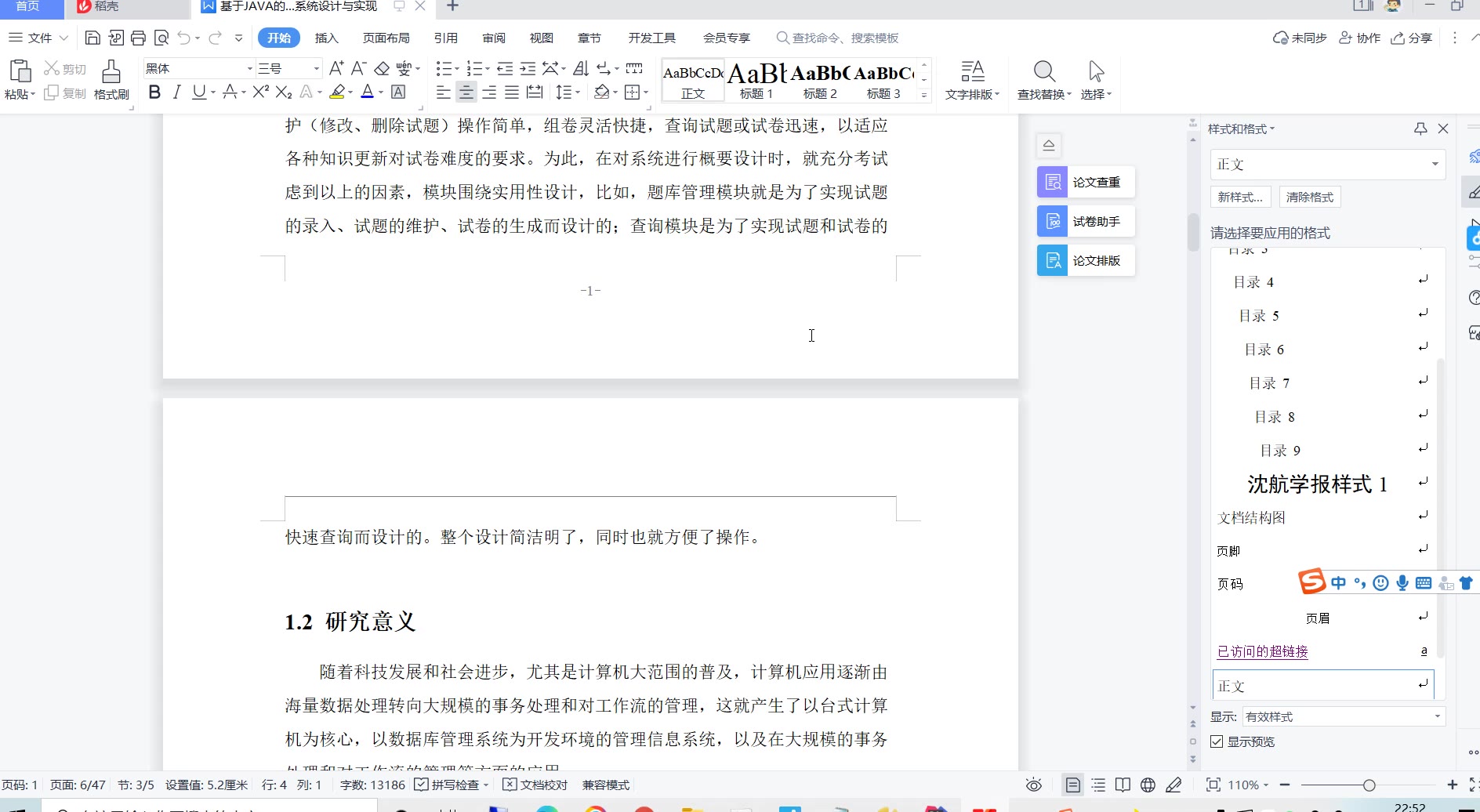The width and height of the screenshot is (1480, 812).
Task: Open the 页面布局 ribbon tab
Action: [x=386, y=38]
